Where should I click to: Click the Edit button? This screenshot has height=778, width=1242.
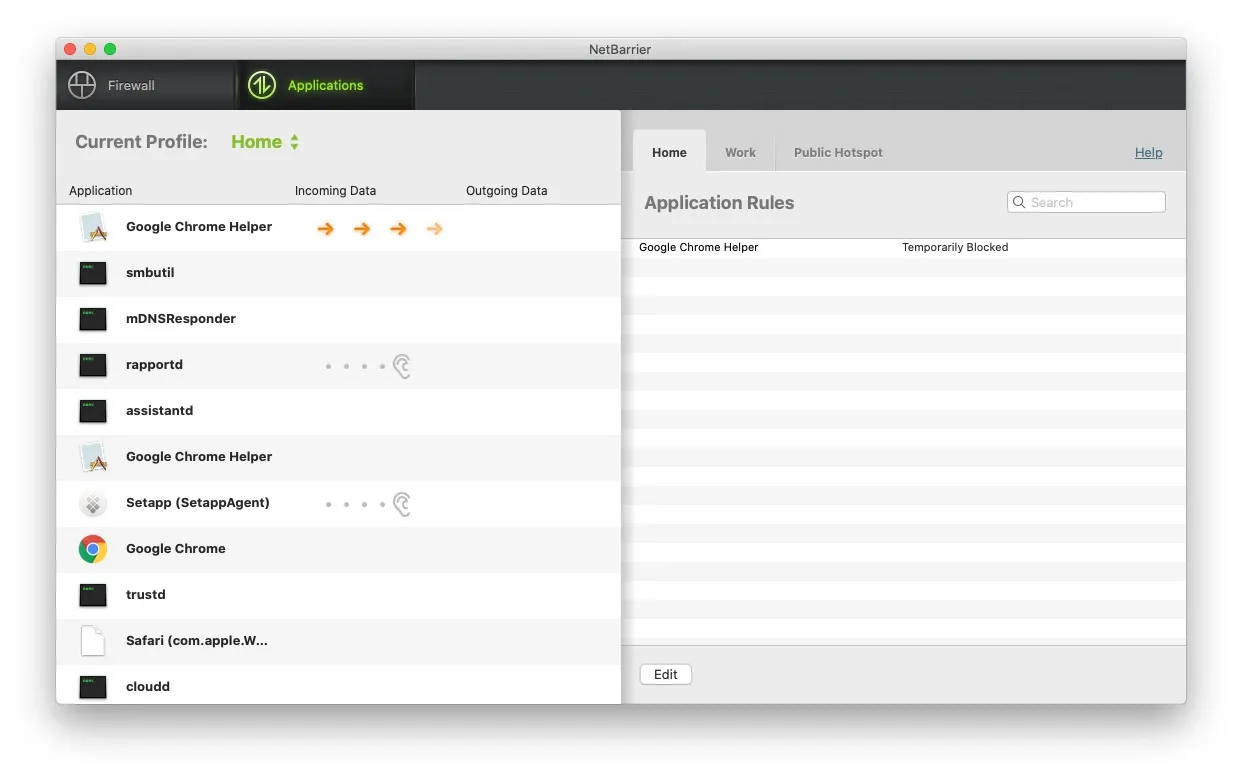pyautogui.click(x=666, y=674)
